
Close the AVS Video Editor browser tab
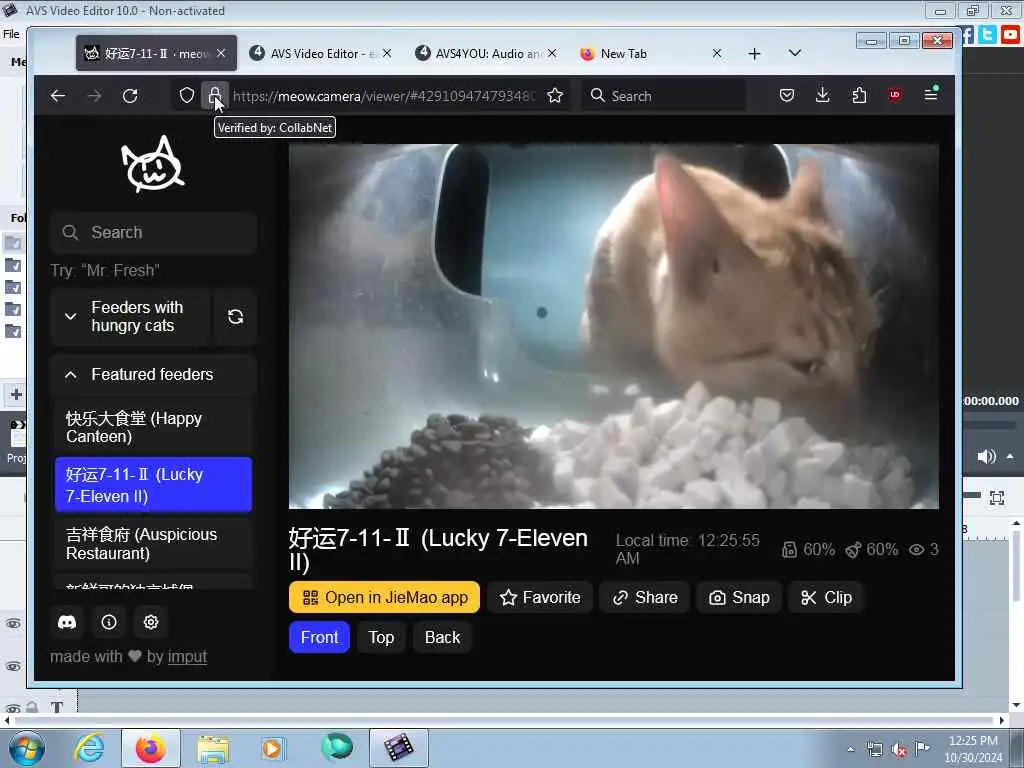[387, 53]
